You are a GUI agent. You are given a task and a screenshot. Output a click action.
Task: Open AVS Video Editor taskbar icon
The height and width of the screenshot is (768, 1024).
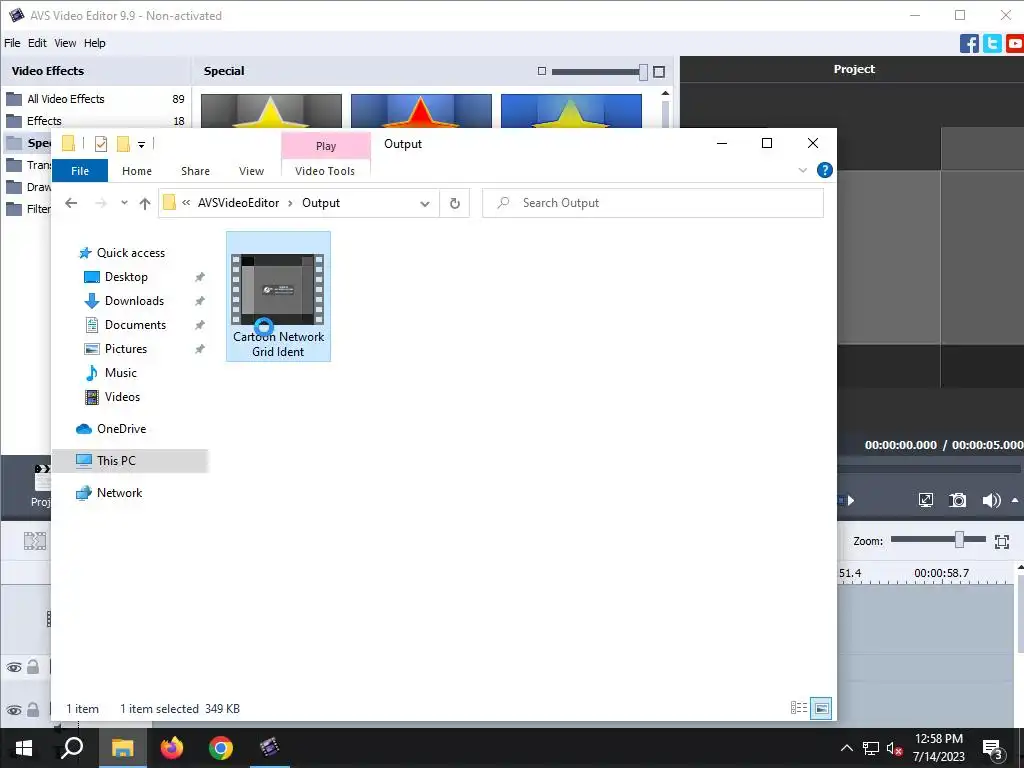(269, 748)
